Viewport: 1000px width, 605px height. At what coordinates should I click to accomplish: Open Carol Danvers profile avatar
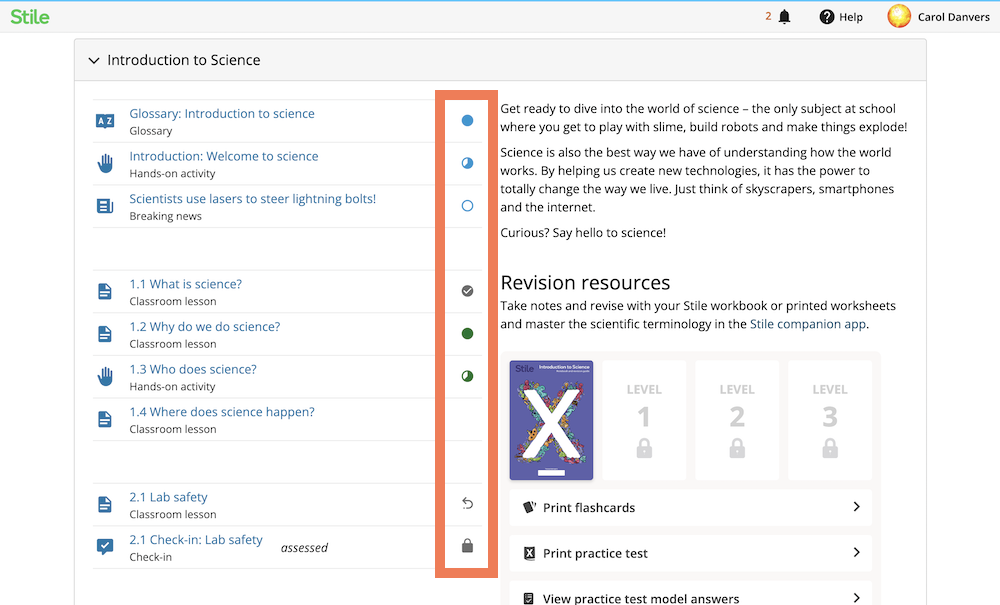(x=899, y=16)
